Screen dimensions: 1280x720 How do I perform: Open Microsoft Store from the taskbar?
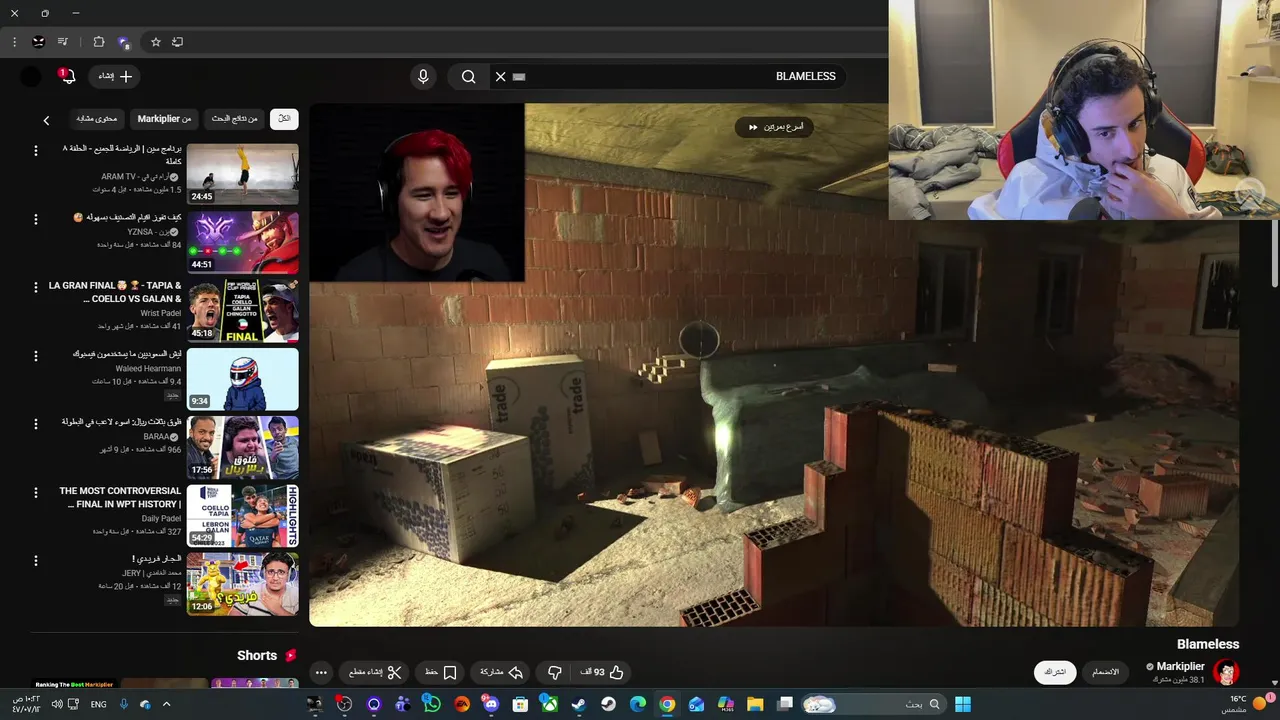point(520,705)
